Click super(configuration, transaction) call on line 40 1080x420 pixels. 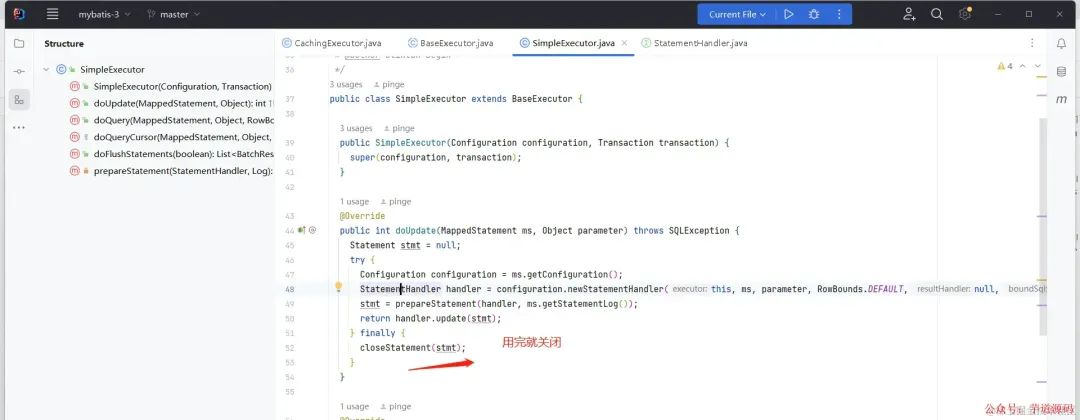tap(433, 157)
